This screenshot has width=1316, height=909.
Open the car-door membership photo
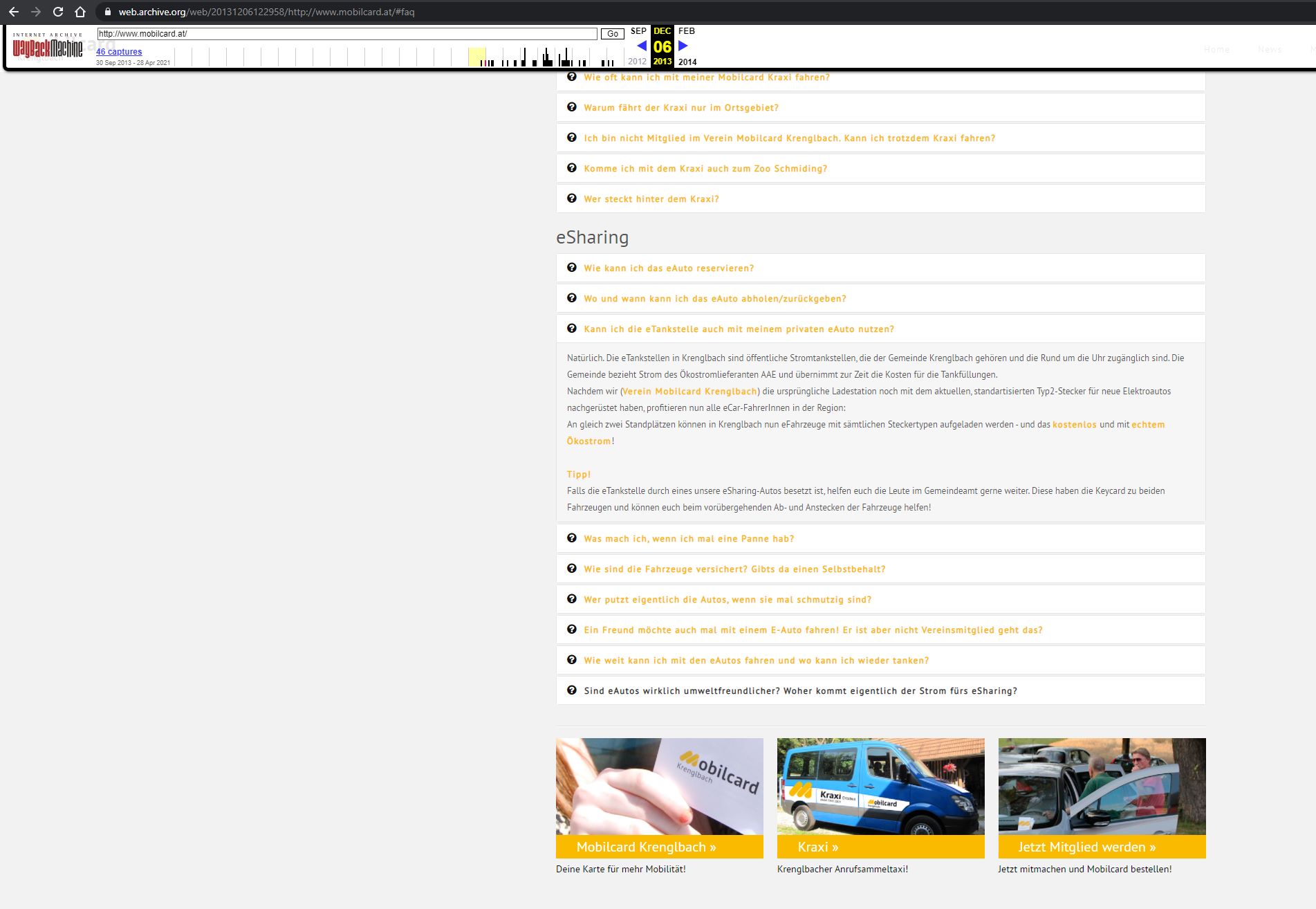1102,787
